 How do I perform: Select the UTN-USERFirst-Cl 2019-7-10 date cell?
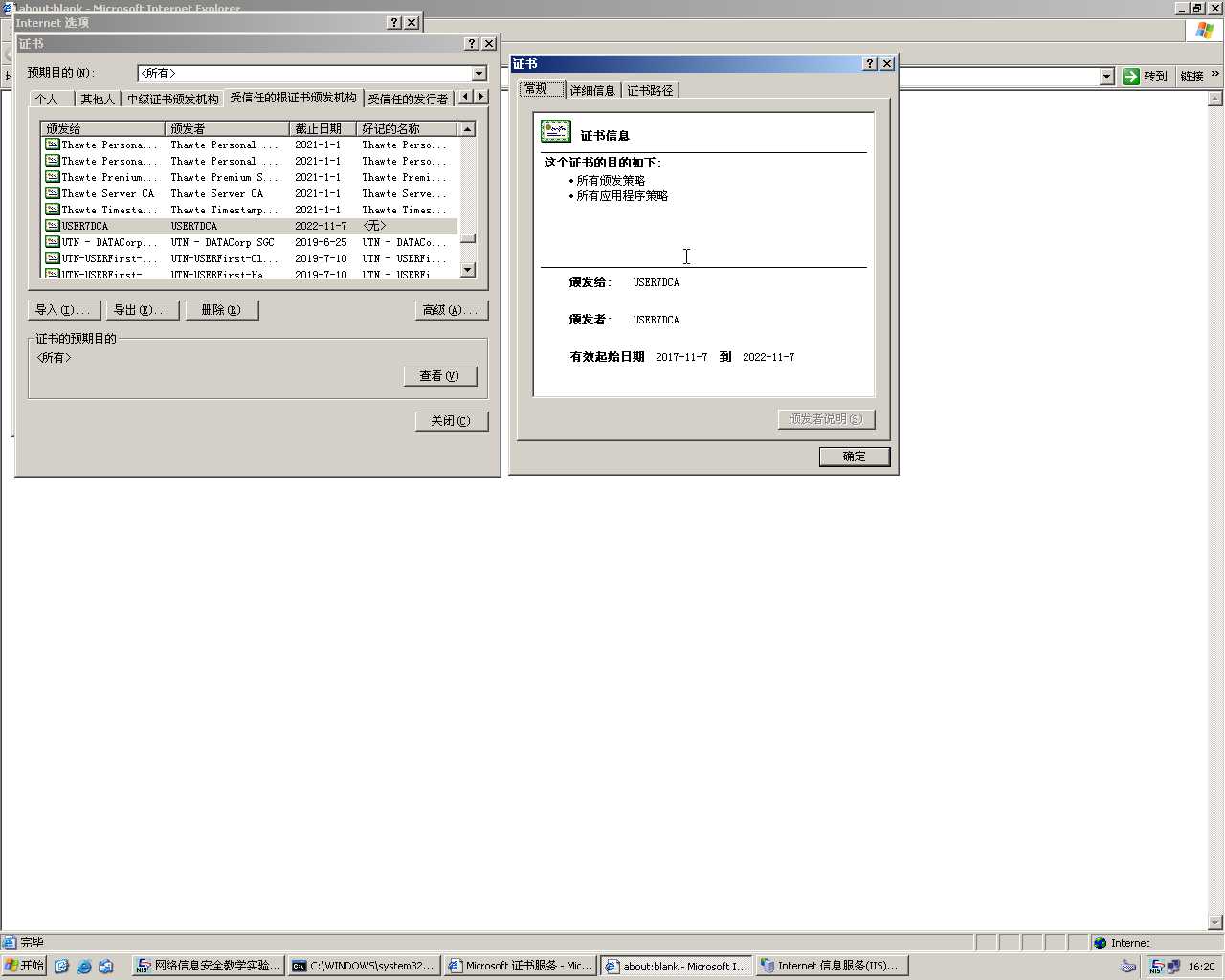click(x=321, y=258)
